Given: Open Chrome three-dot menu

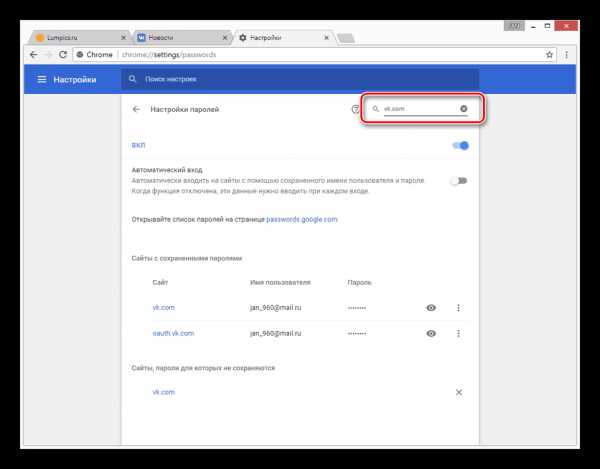Looking at the screenshot, I should click(x=566, y=55).
